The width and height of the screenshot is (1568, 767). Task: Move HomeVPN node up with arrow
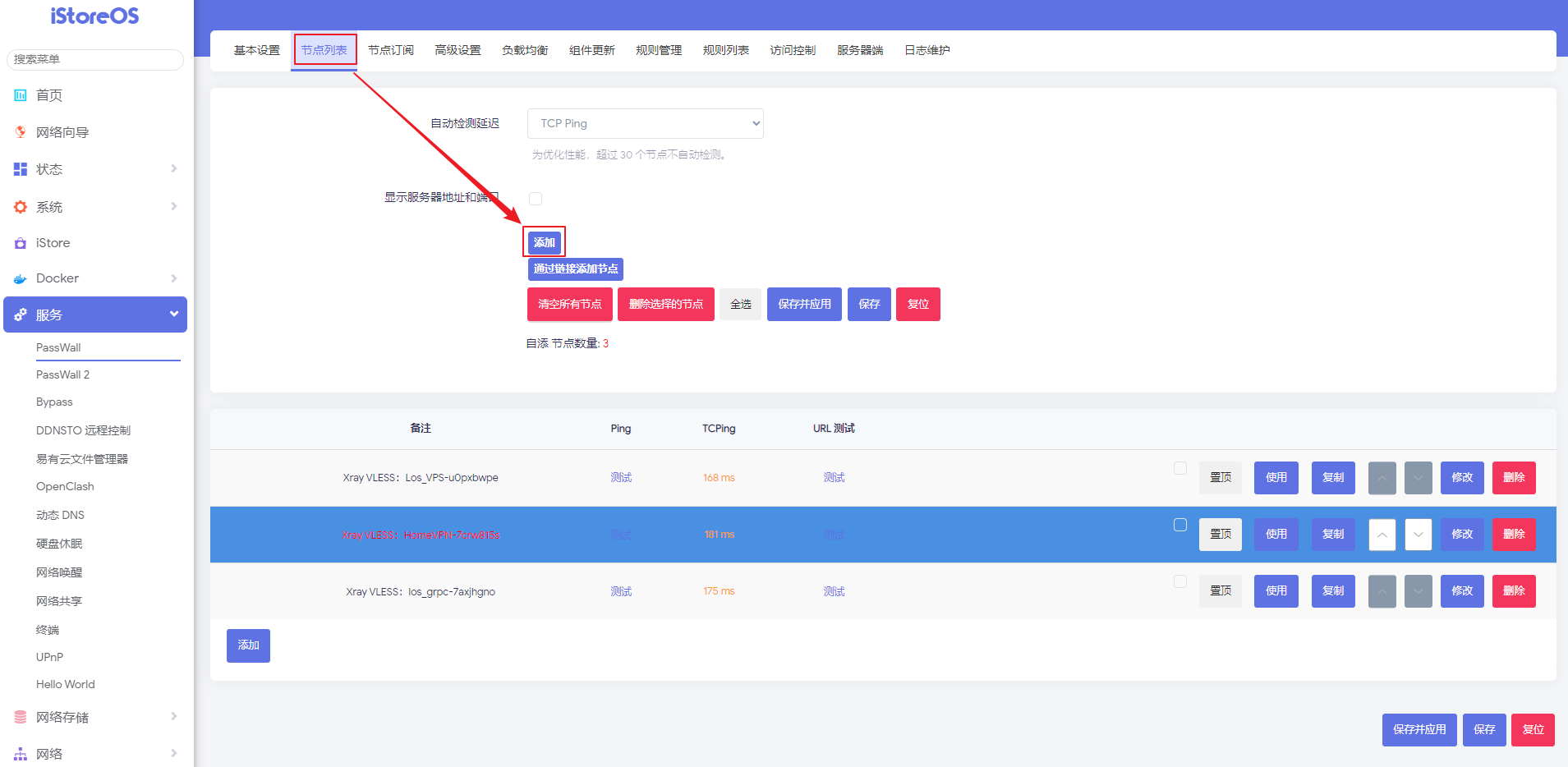[1382, 535]
